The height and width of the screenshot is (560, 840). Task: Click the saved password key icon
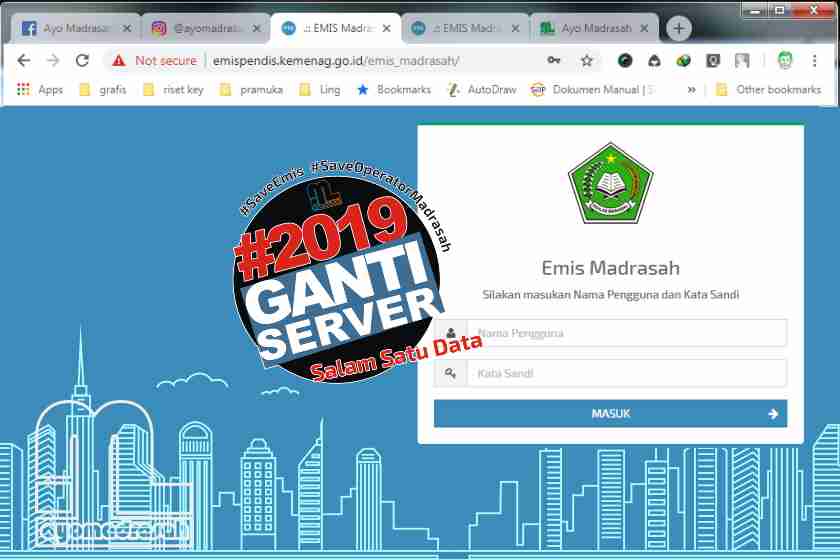pyautogui.click(x=553, y=60)
